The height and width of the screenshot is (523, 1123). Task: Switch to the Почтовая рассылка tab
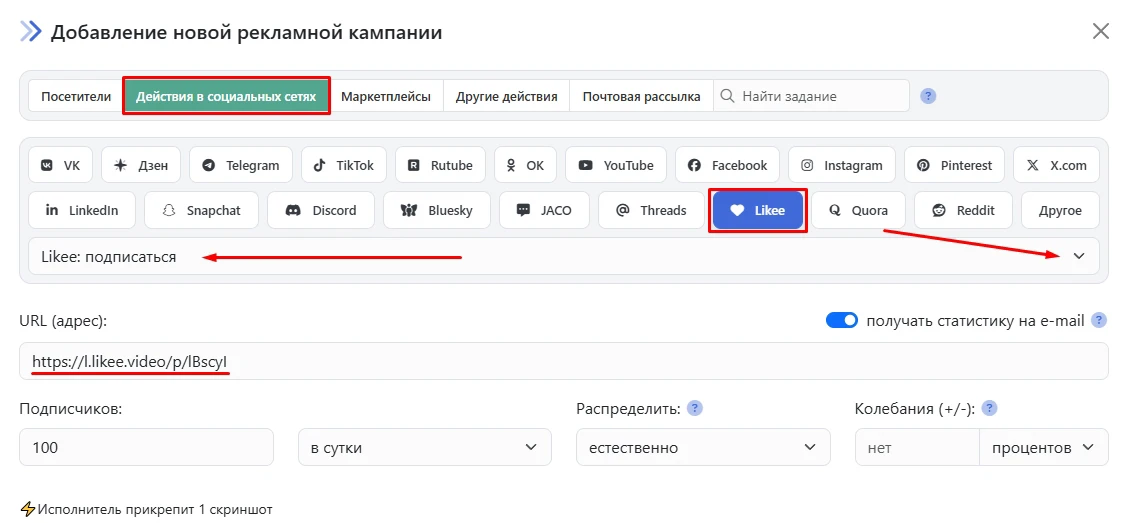tap(641, 97)
